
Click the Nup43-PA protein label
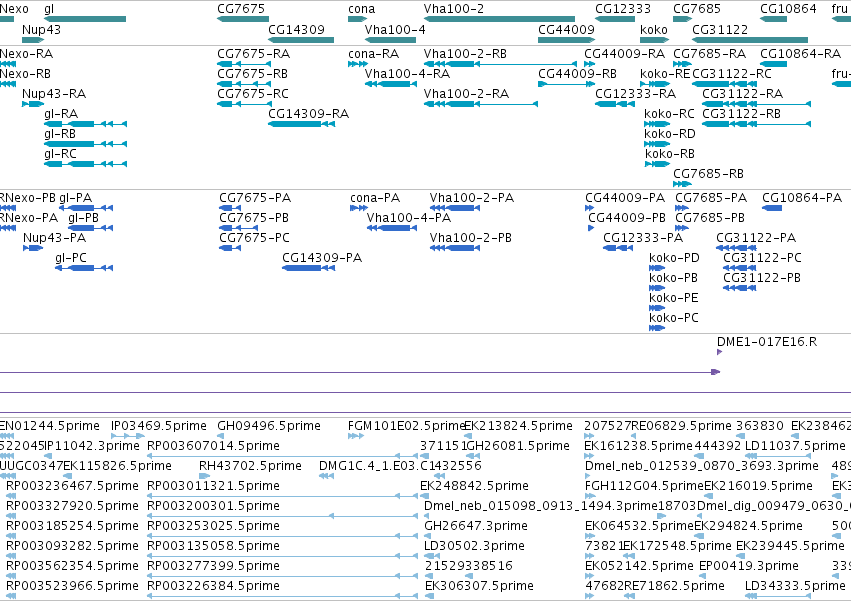point(54,238)
